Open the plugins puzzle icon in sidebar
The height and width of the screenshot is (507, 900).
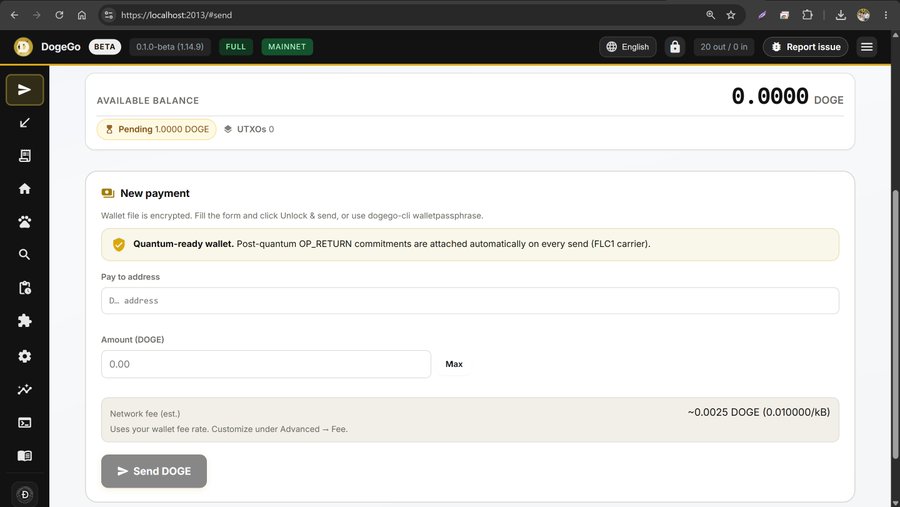pos(25,320)
